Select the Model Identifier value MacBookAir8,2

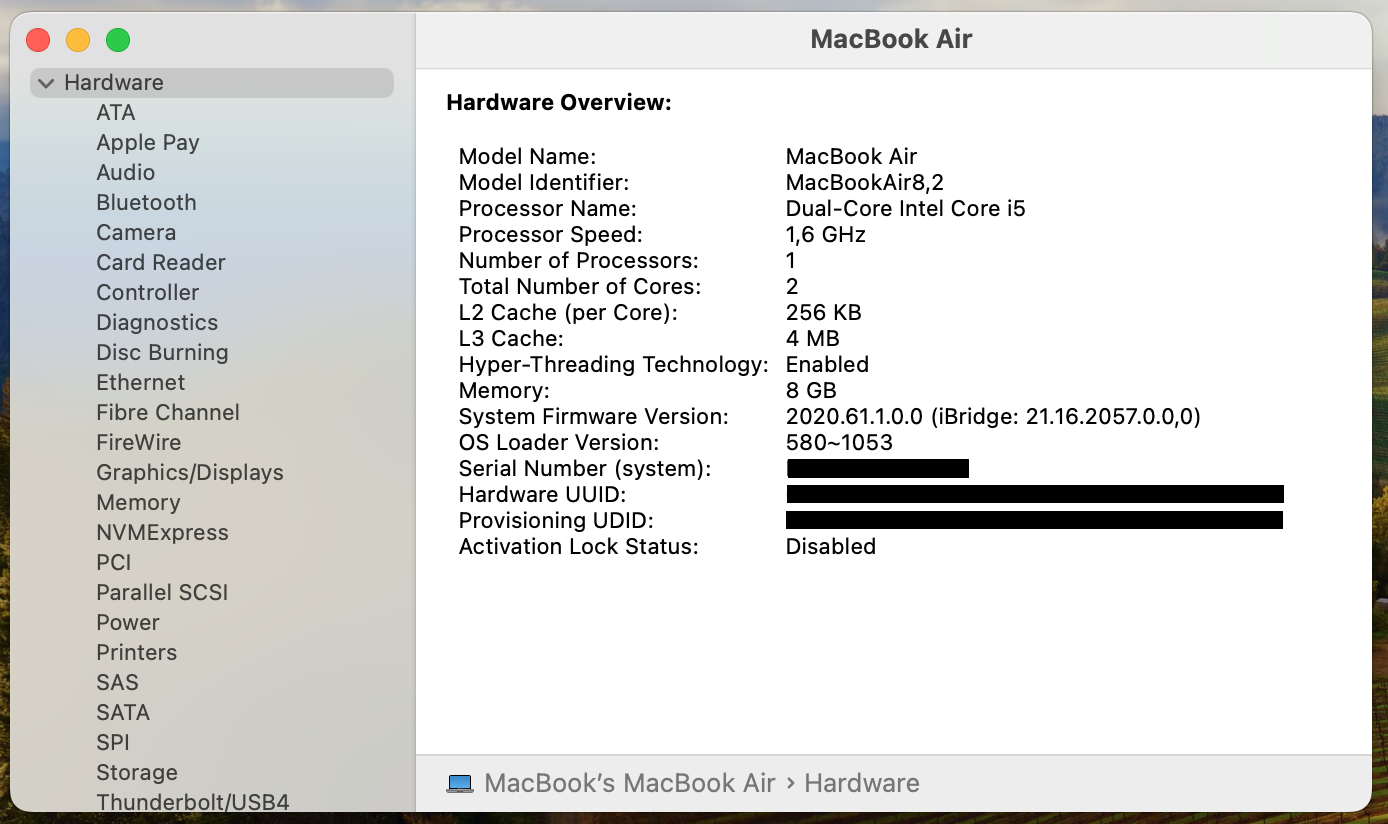pyautogui.click(x=864, y=183)
